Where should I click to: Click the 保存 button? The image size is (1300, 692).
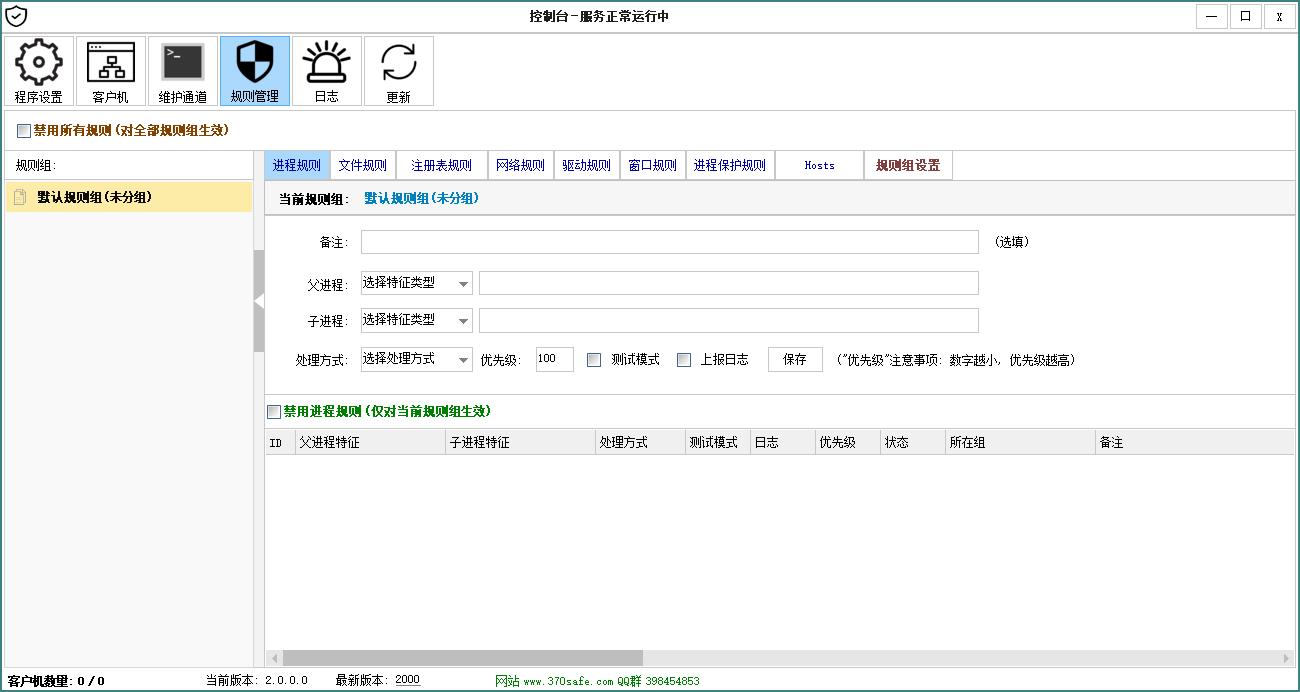point(795,360)
